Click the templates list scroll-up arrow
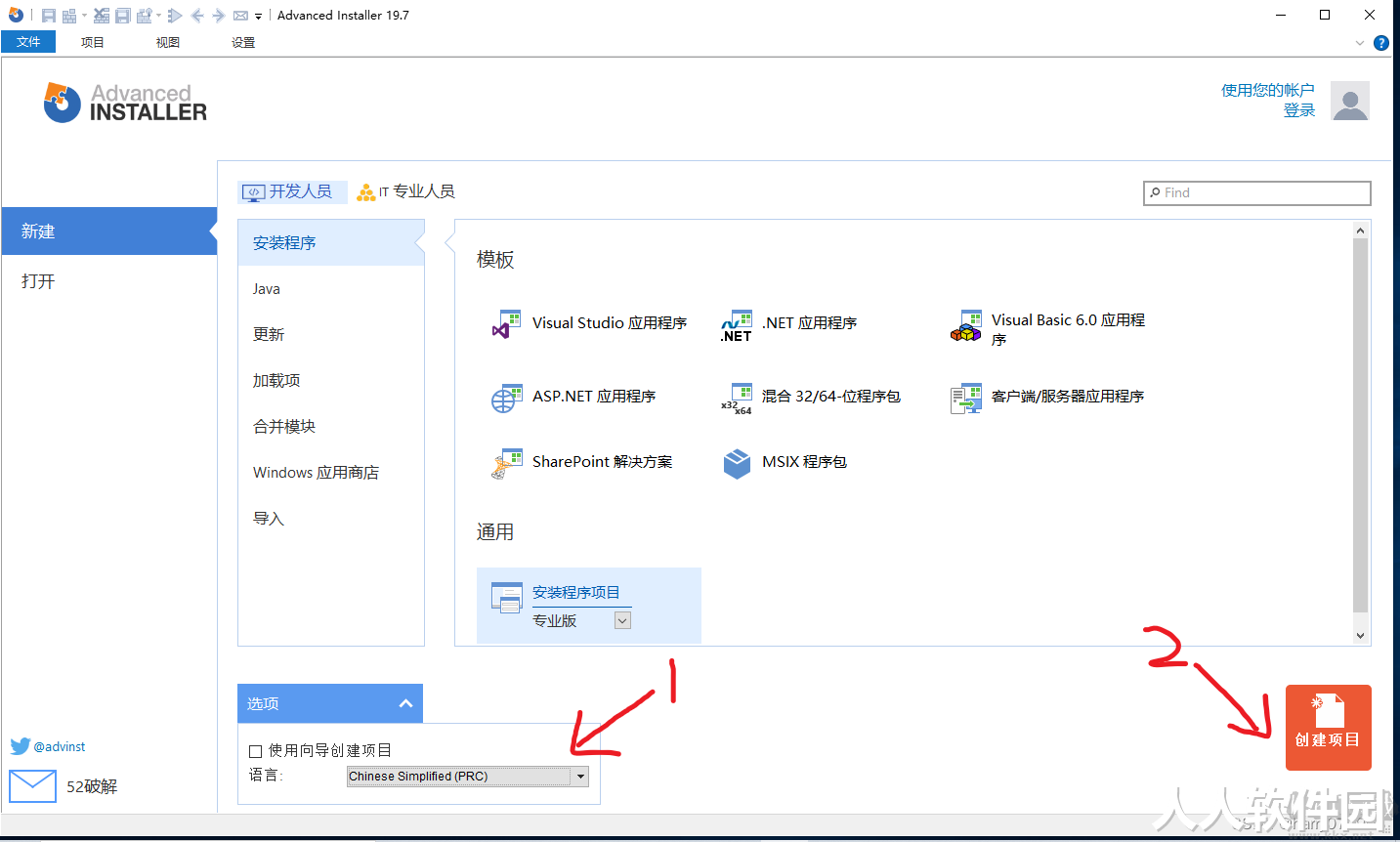Viewport: 1400px width, 842px height. 1360,231
